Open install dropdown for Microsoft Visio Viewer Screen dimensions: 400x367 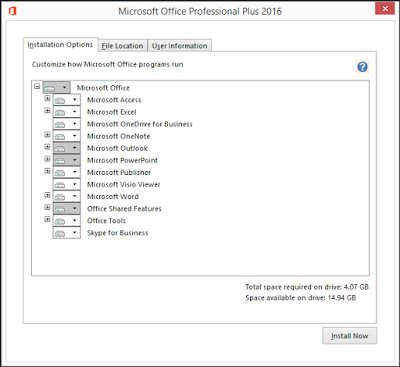pos(67,184)
